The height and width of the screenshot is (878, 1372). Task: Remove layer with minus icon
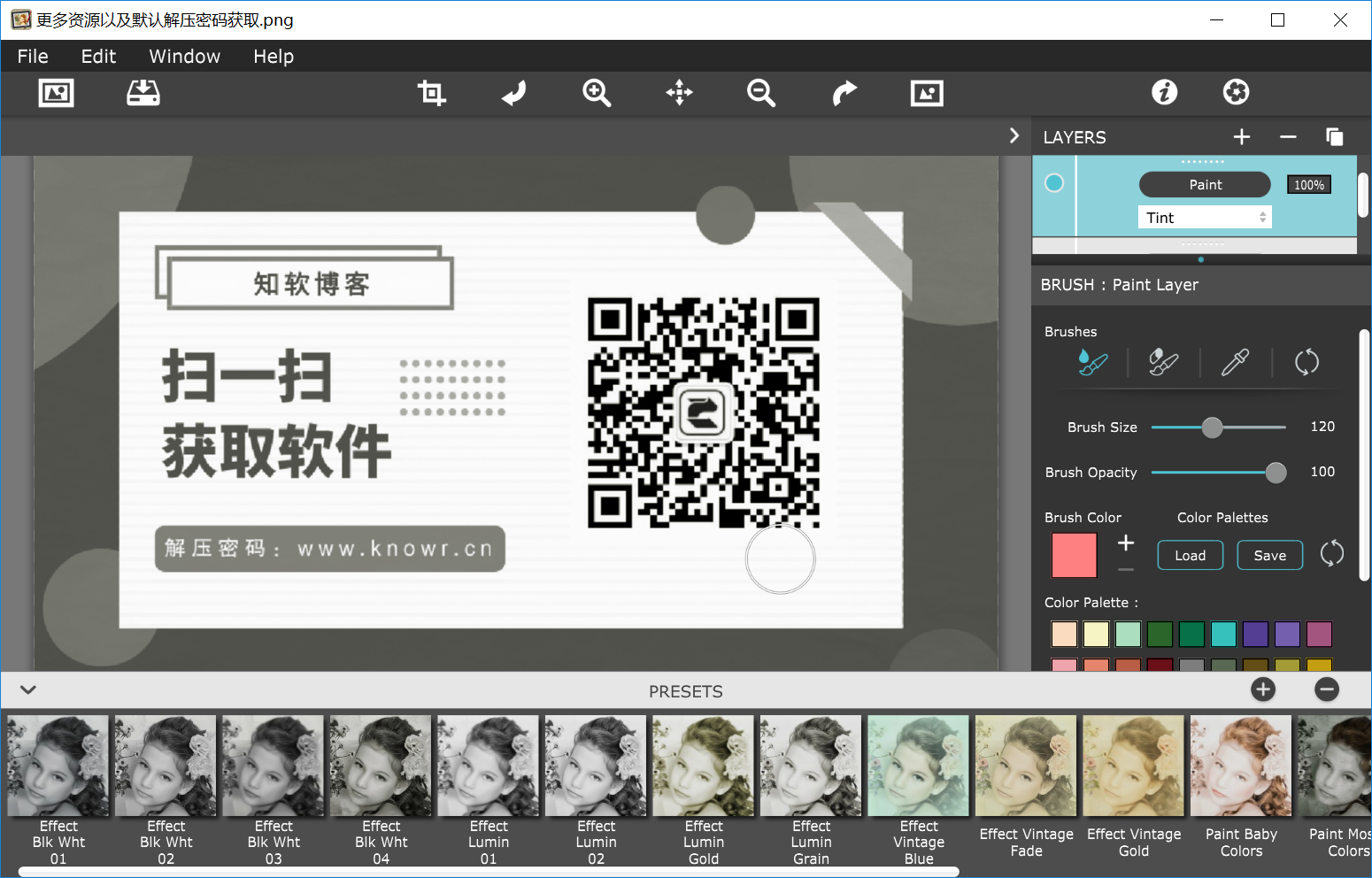[x=1288, y=136]
